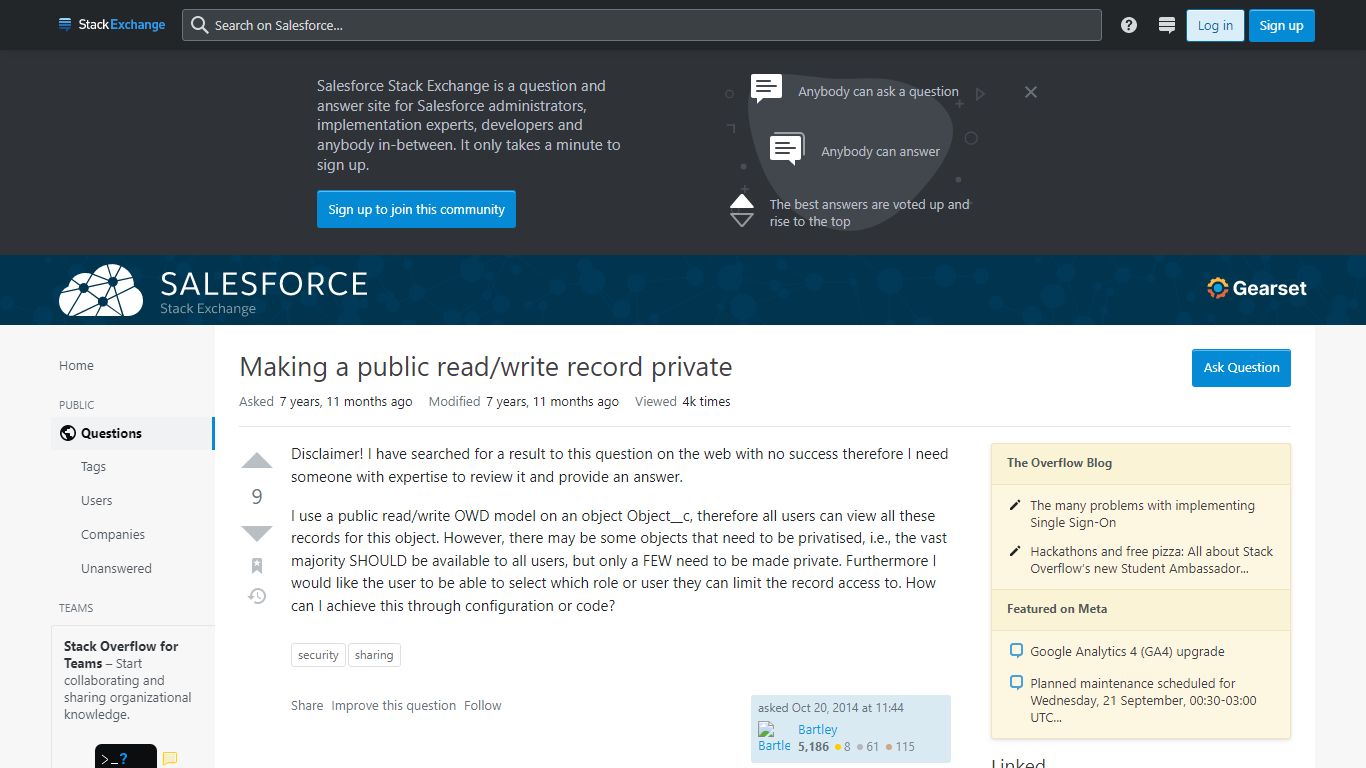This screenshot has width=1366, height=768.
Task: Click pencil icon beside Hackathons post
Action: point(1016,552)
